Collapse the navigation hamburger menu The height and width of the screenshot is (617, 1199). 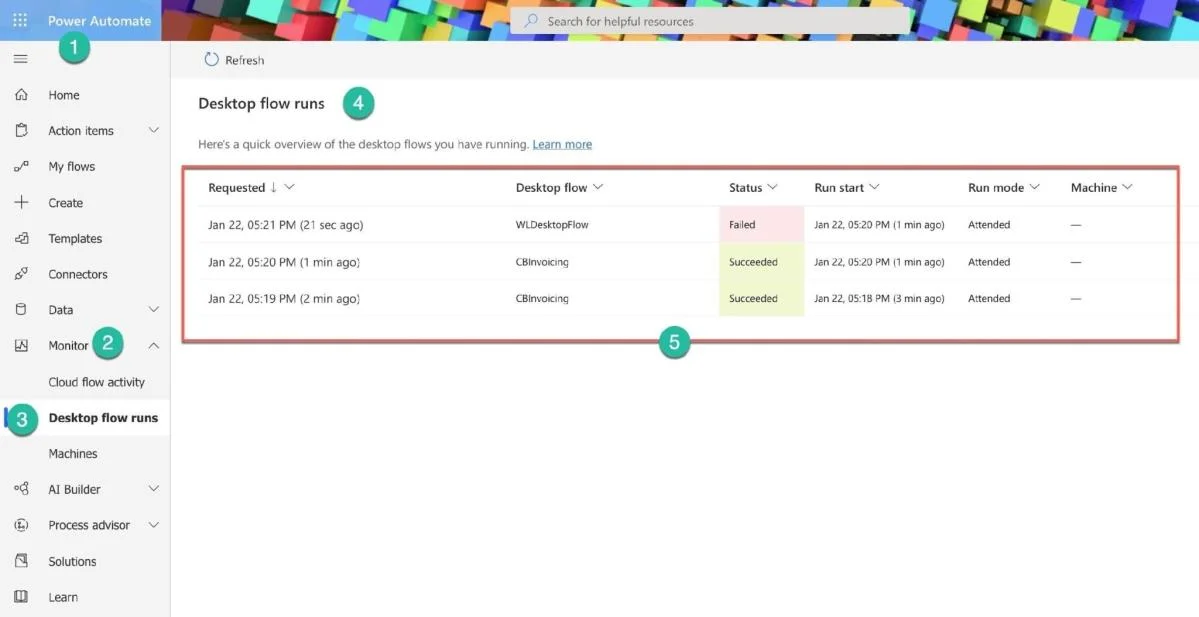[21, 59]
